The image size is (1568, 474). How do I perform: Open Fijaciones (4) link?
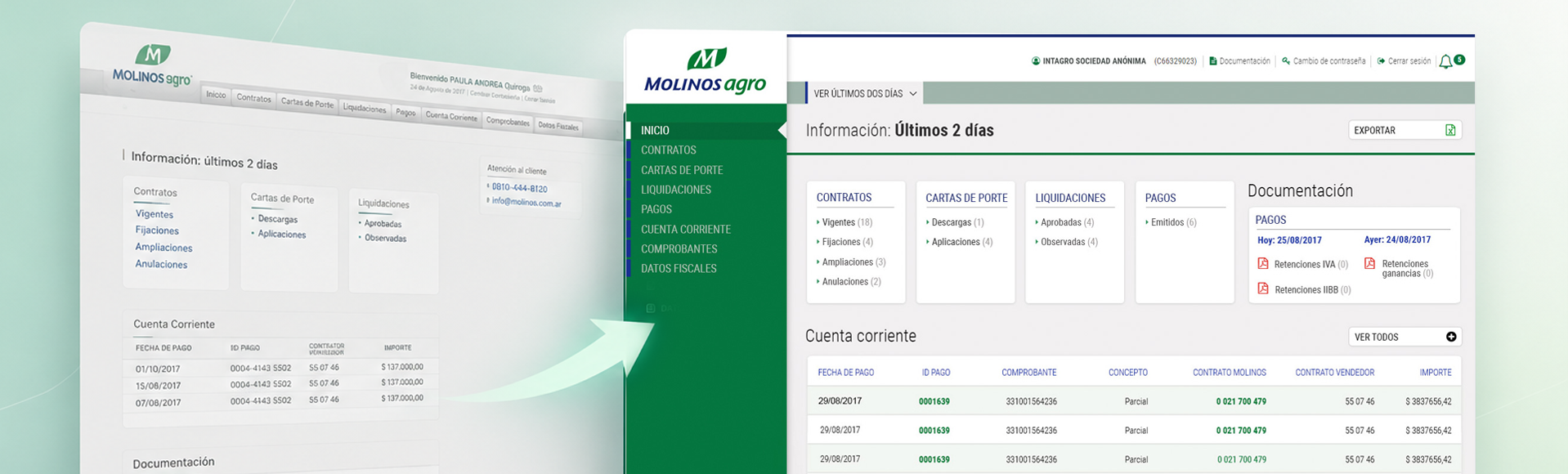[847, 242]
